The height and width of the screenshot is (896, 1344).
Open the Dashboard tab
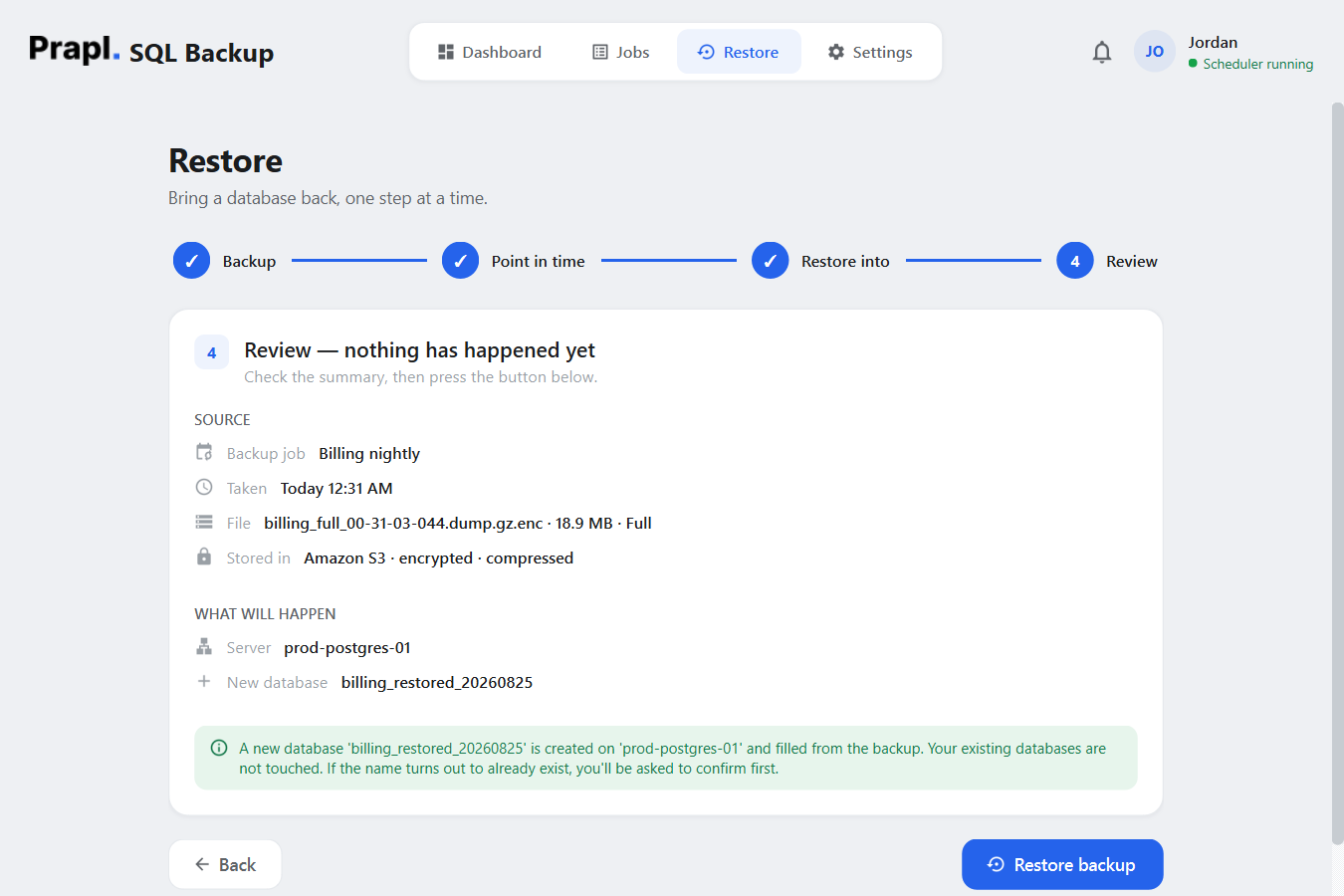coord(490,52)
